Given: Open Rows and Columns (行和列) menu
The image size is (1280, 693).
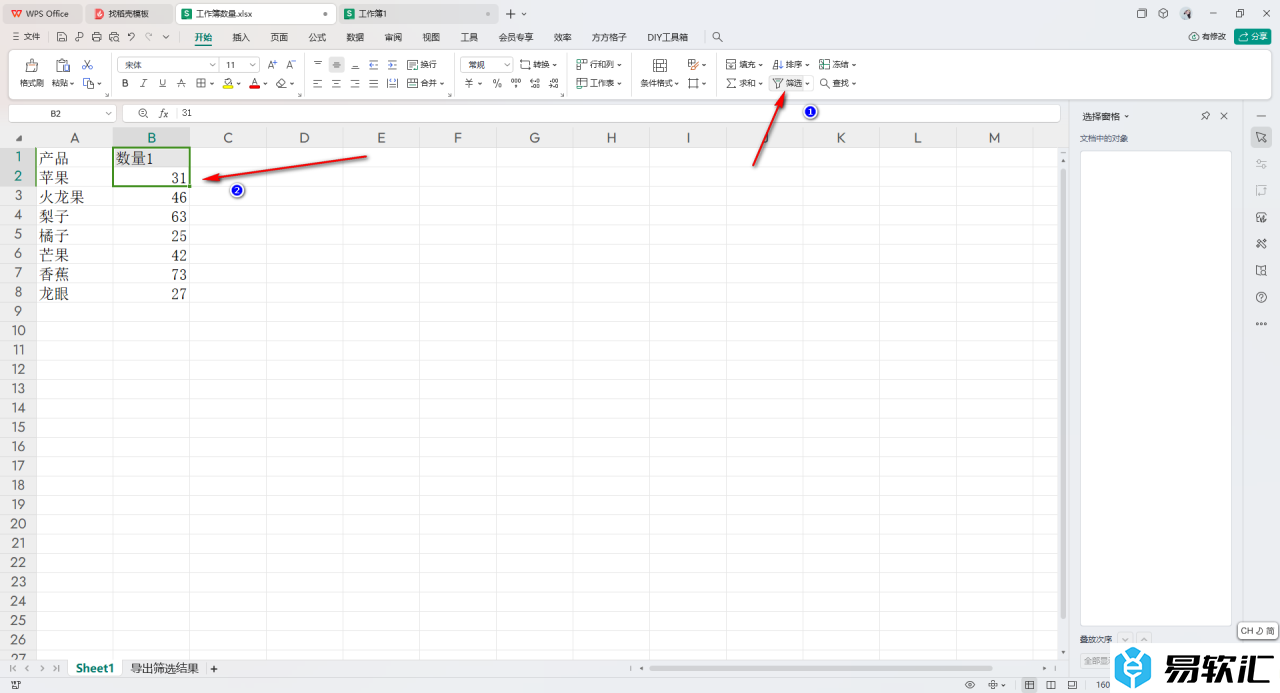Looking at the screenshot, I should [599, 64].
